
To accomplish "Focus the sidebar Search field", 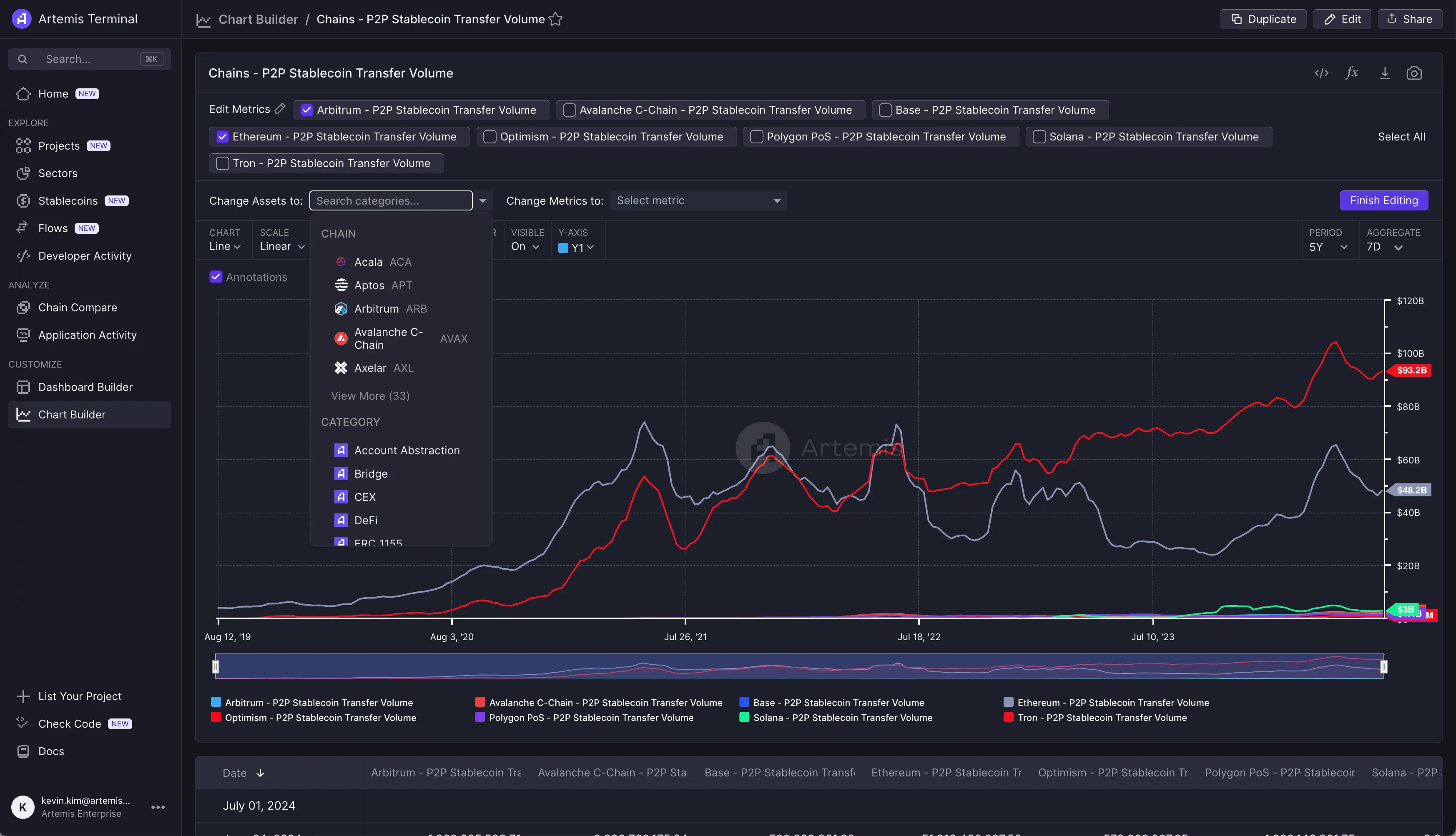I will click(90, 59).
